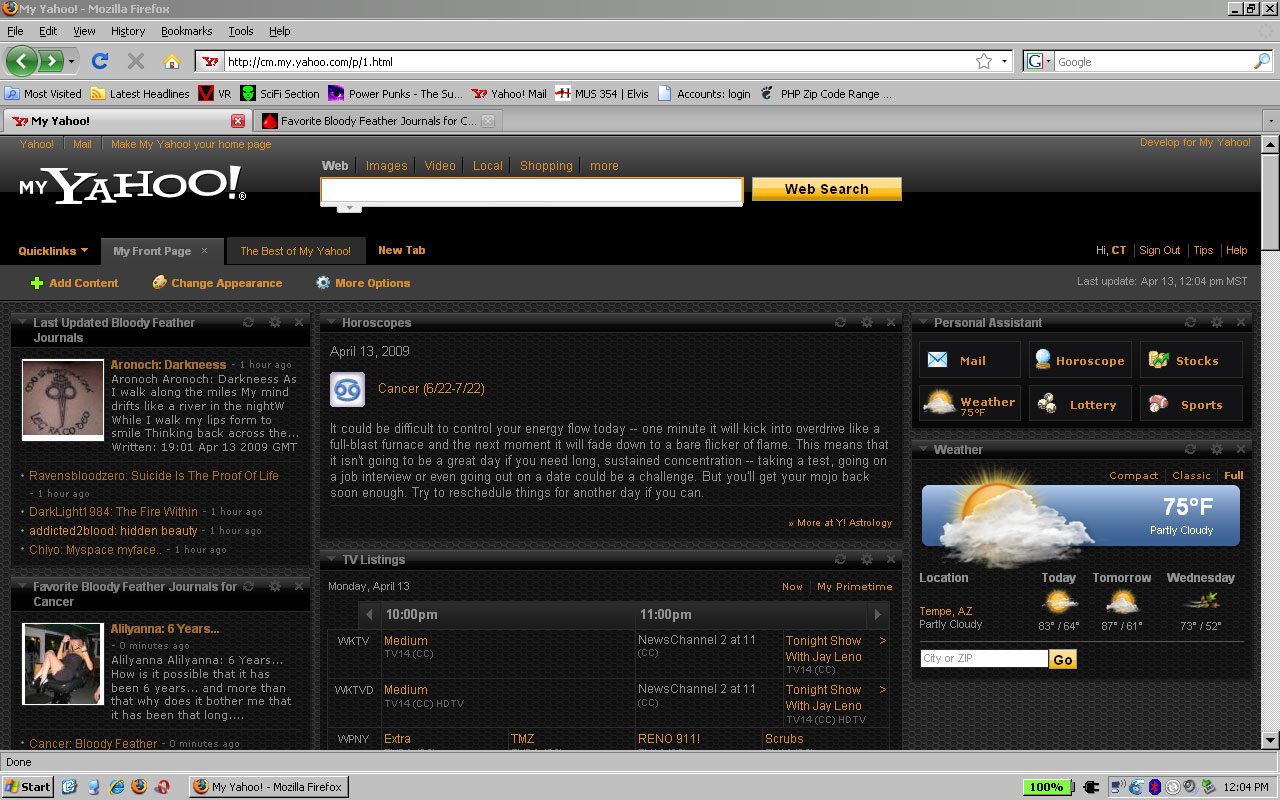Refresh the Horoscopes module
This screenshot has height=800, width=1280.
pyautogui.click(x=840, y=323)
